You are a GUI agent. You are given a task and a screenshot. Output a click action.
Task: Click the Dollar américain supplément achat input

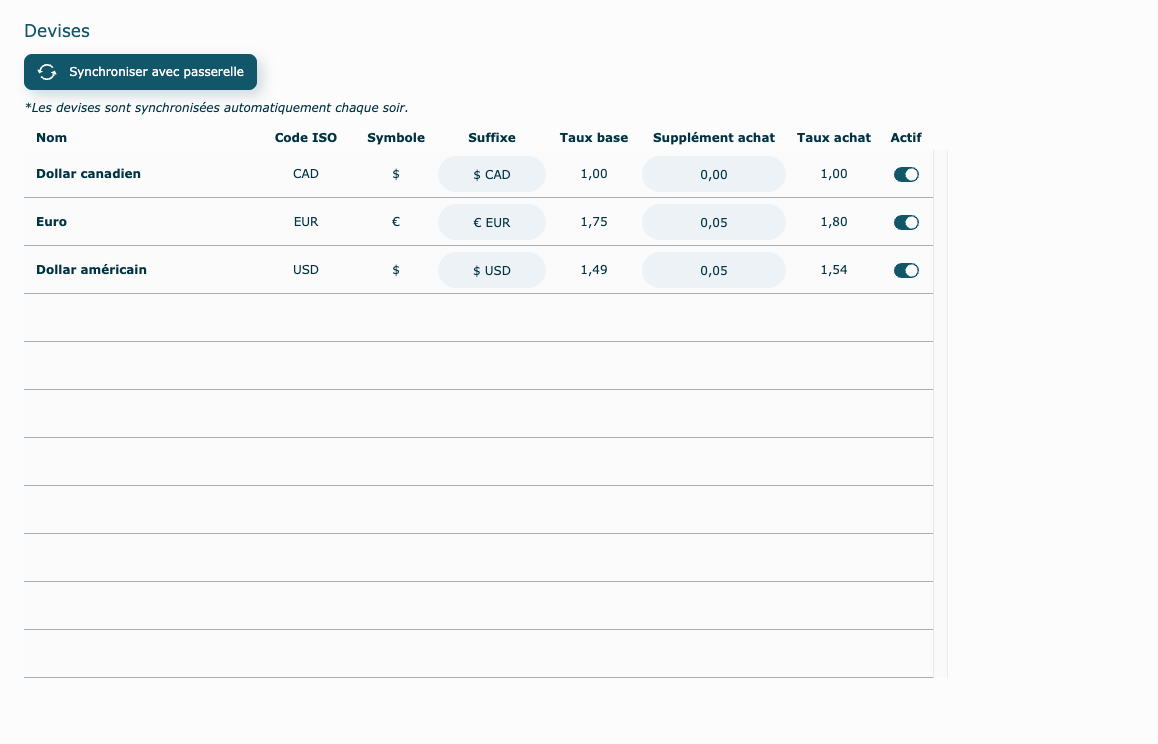click(x=713, y=270)
